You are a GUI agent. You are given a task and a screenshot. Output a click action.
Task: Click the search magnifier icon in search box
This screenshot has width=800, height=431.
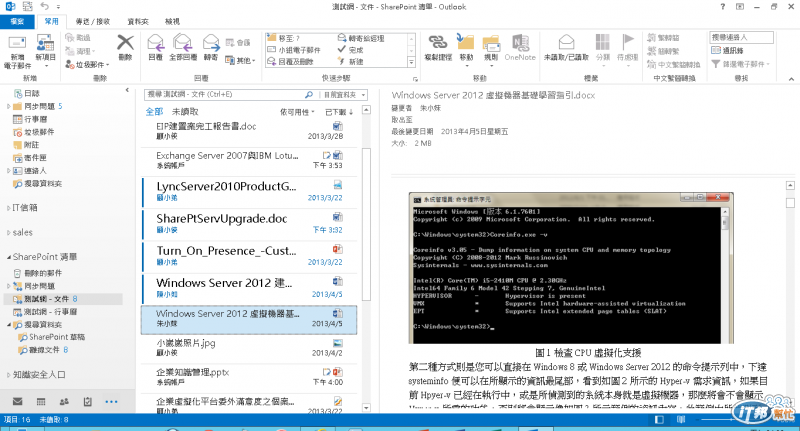pos(309,94)
